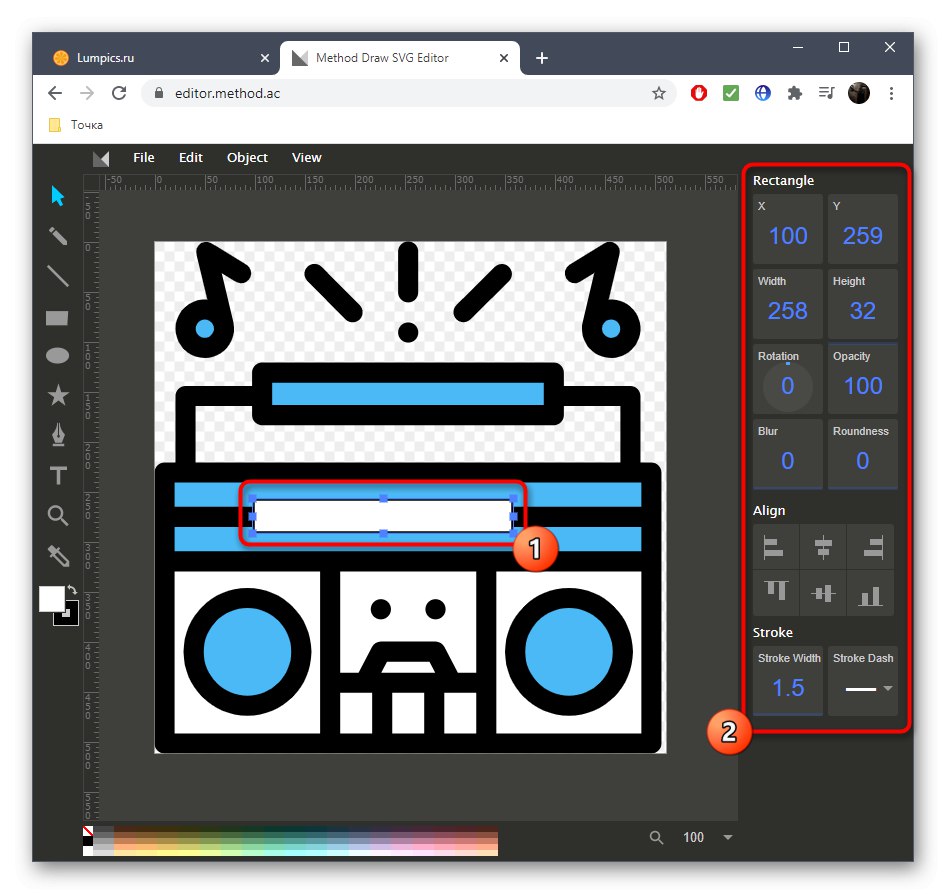Viewport: 946px width, 894px height.
Task: Click the Width input field
Action: [x=787, y=311]
